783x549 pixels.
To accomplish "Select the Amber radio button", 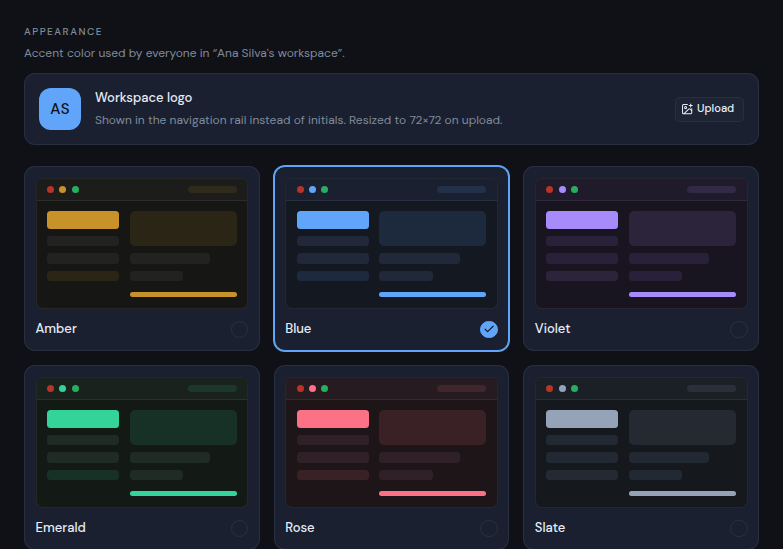I will pyautogui.click(x=239, y=329).
